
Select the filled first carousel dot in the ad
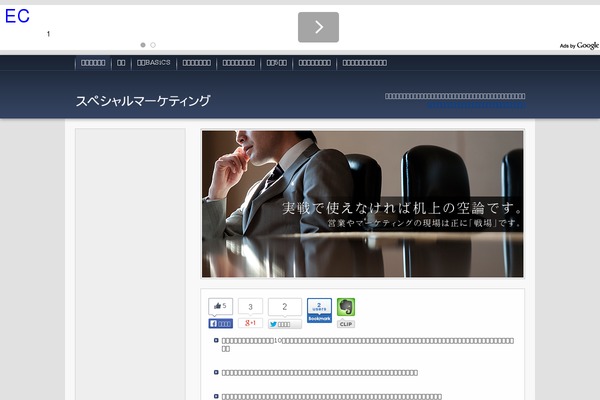tap(143, 45)
